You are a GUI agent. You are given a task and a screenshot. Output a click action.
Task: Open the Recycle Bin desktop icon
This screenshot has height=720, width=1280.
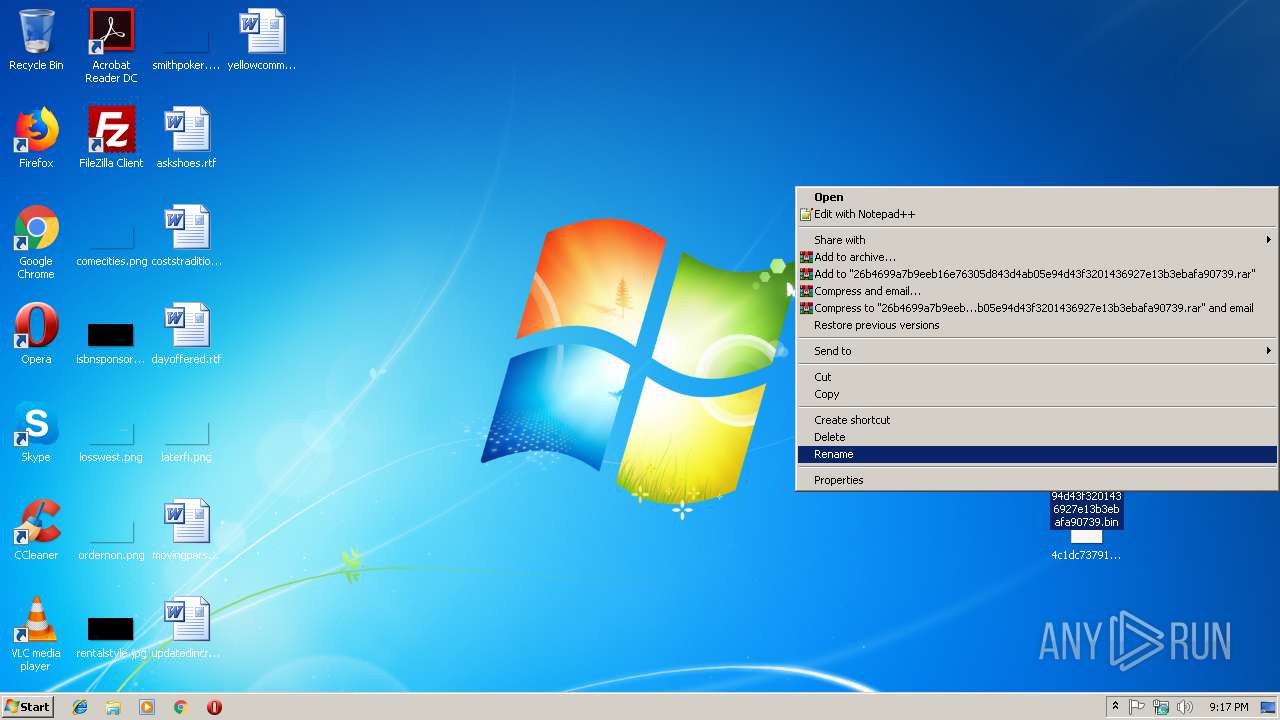click(36, 40)
